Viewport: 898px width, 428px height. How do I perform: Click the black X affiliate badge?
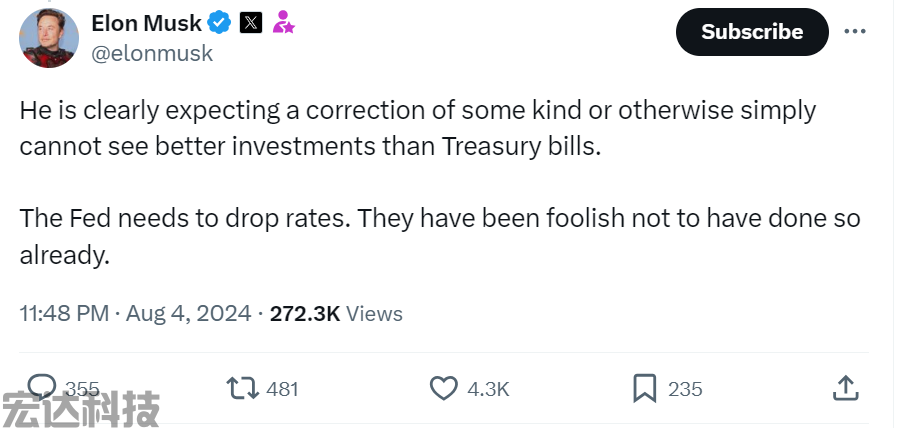[x=251, y=23]
